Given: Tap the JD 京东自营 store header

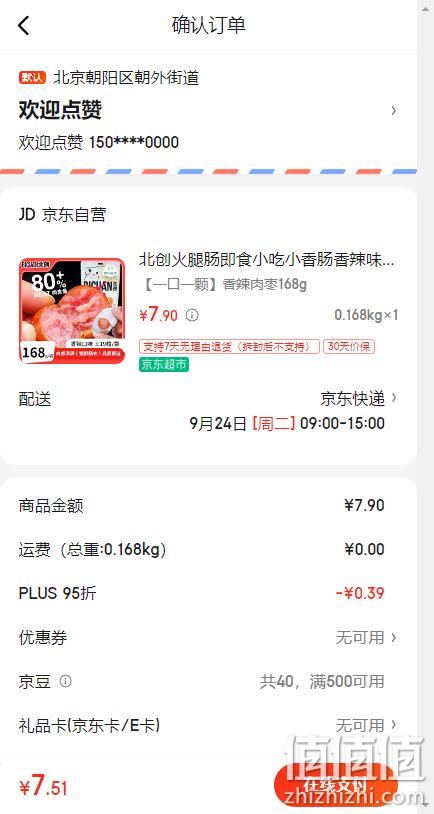Looking at the screenshot, I should click(x=62, y=214).
